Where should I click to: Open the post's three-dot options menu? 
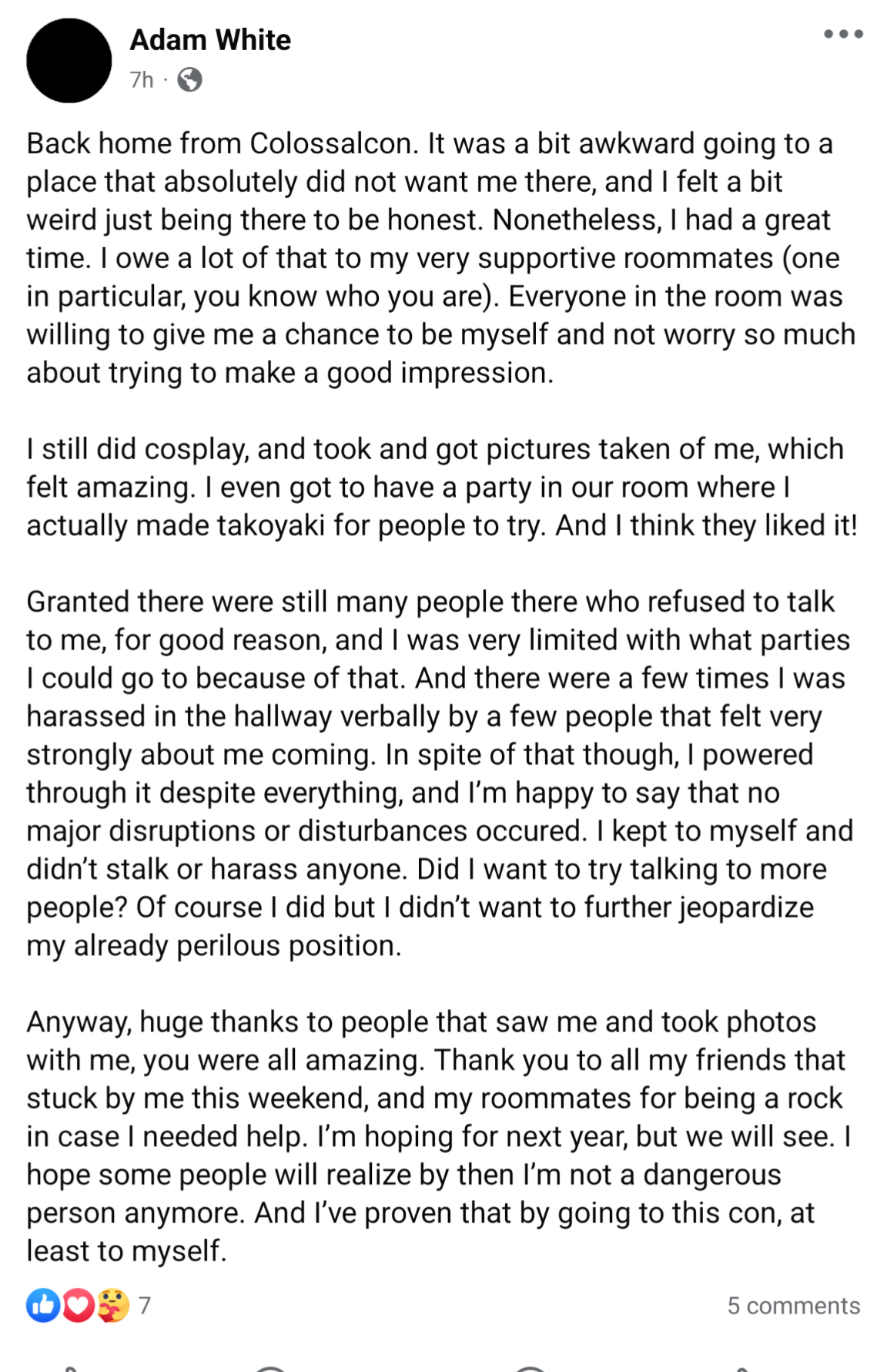tap(843, 34)
